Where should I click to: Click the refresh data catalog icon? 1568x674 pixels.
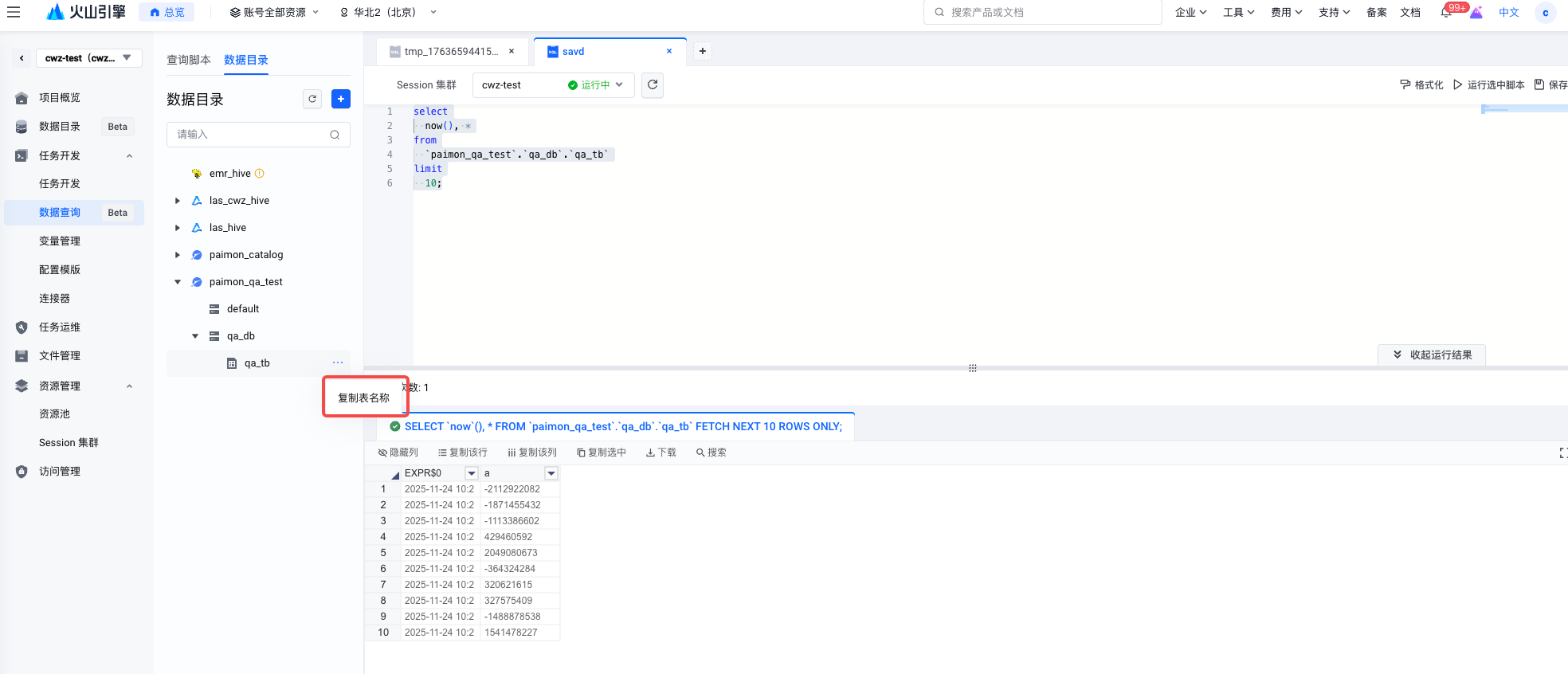coord(312,99)
